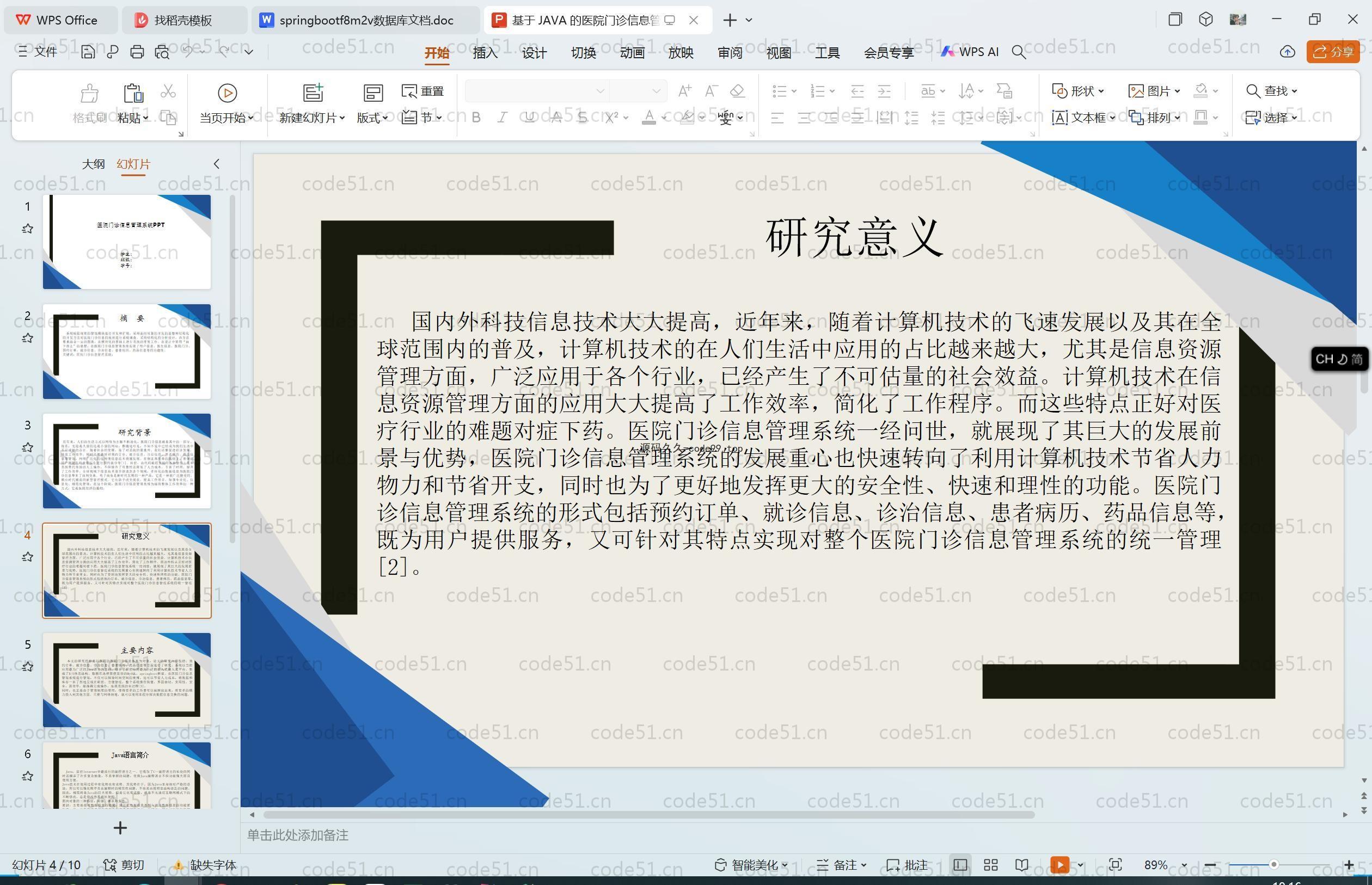Open the font size dropdown

(x=656, y=91)
